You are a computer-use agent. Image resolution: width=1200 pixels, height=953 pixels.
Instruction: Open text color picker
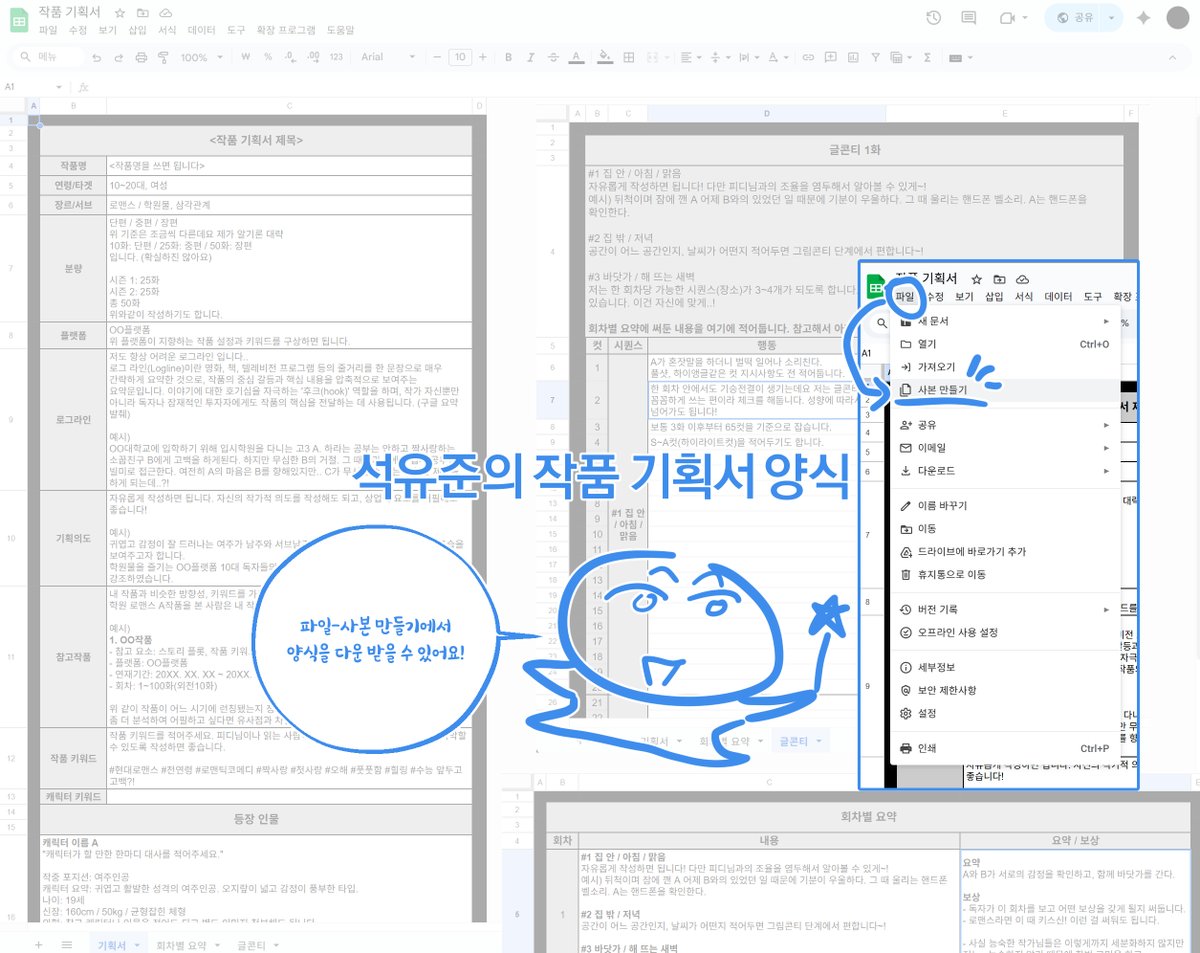576,57
